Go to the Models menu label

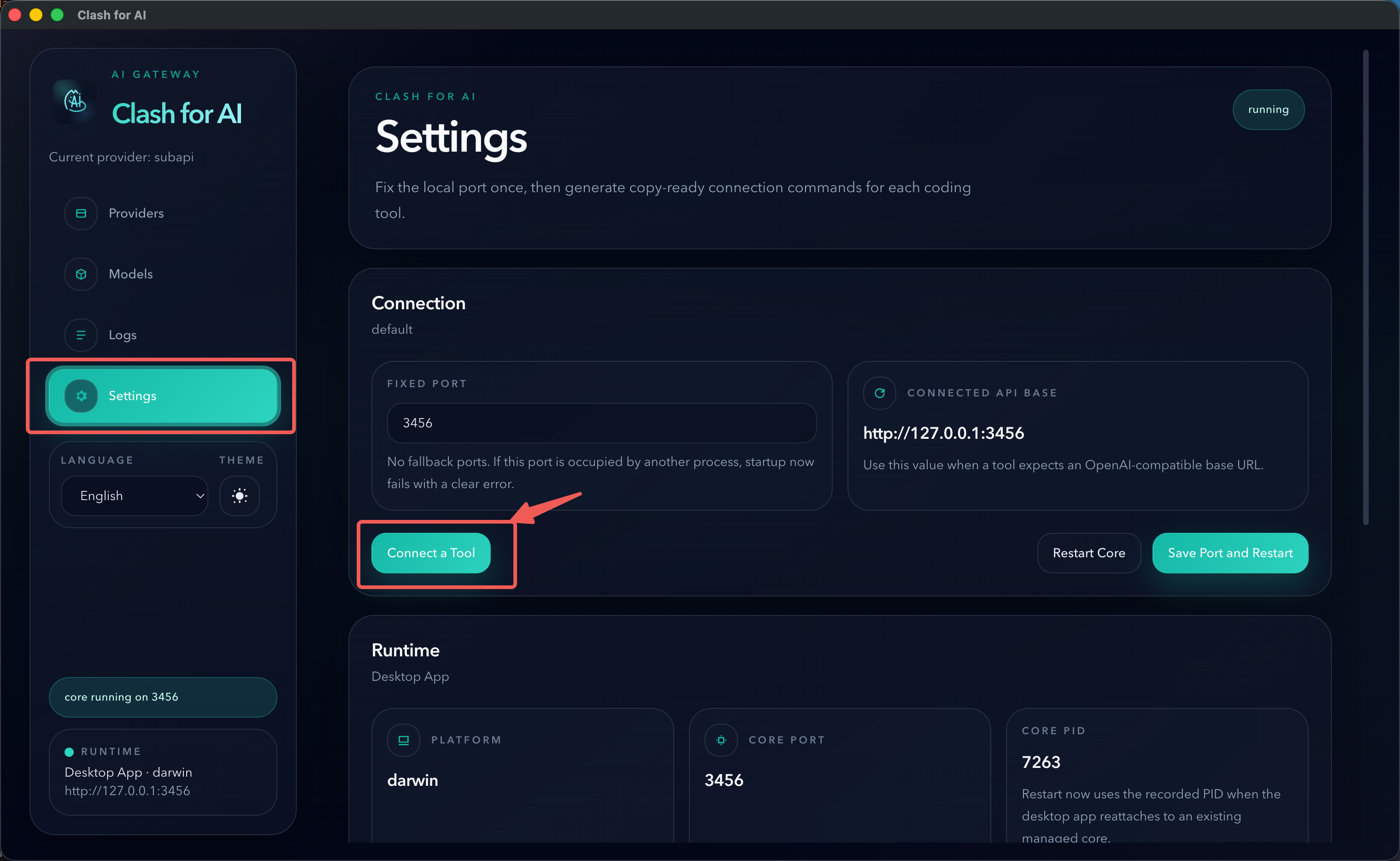click(130, 274)
